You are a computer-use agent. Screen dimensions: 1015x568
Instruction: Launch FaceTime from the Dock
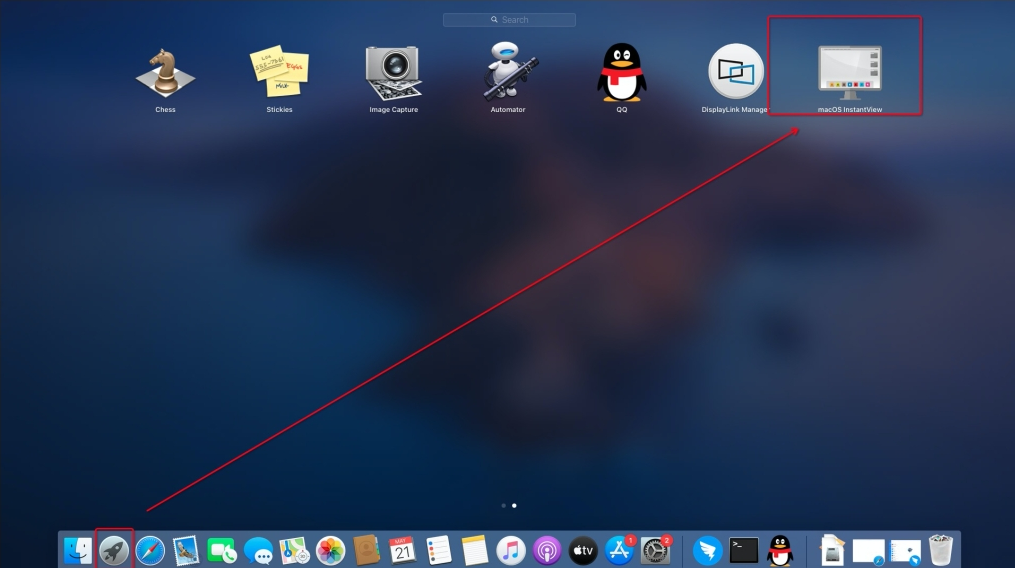(222, 551)
